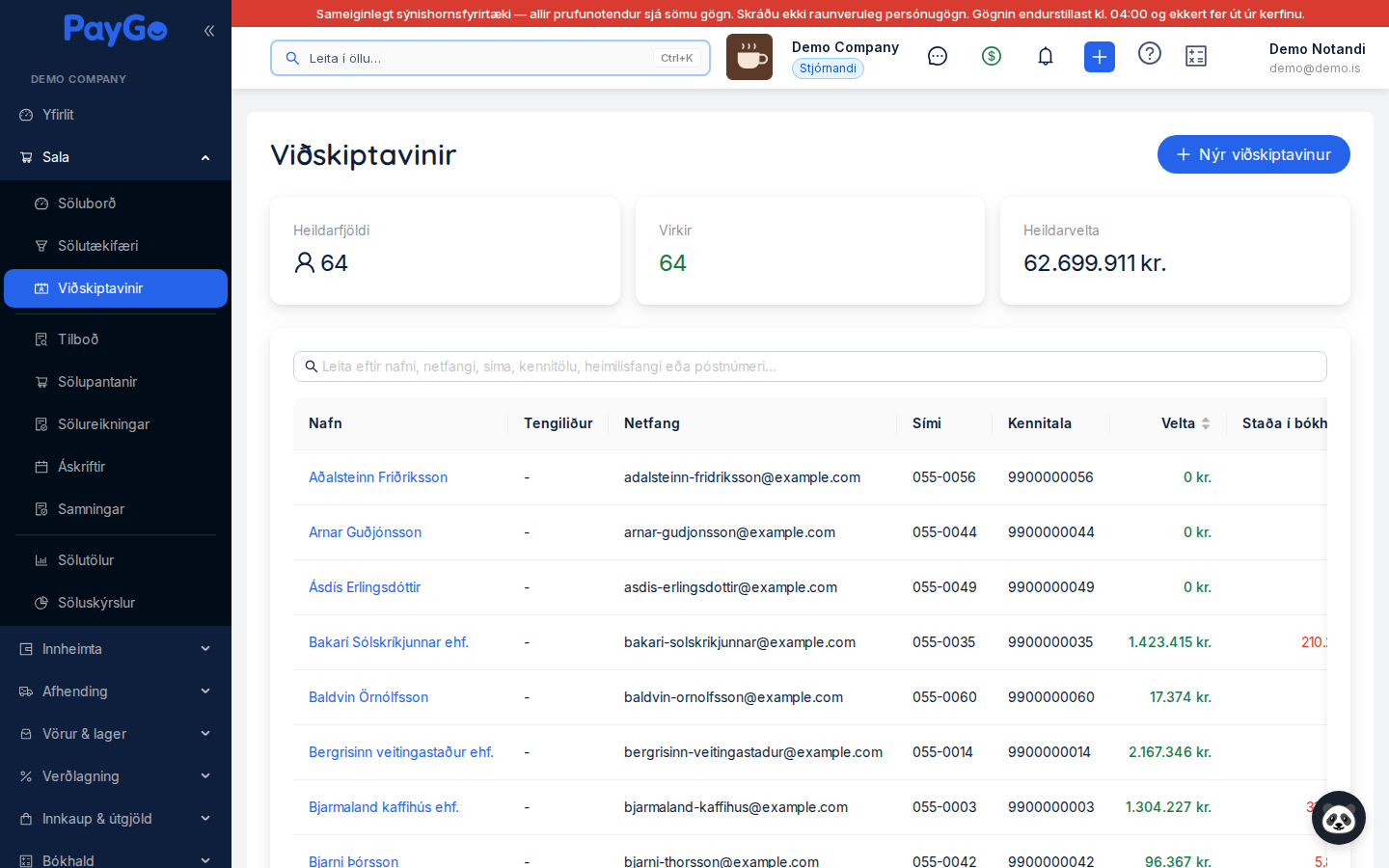Open Sölutækifæri page

pos(116,246)
